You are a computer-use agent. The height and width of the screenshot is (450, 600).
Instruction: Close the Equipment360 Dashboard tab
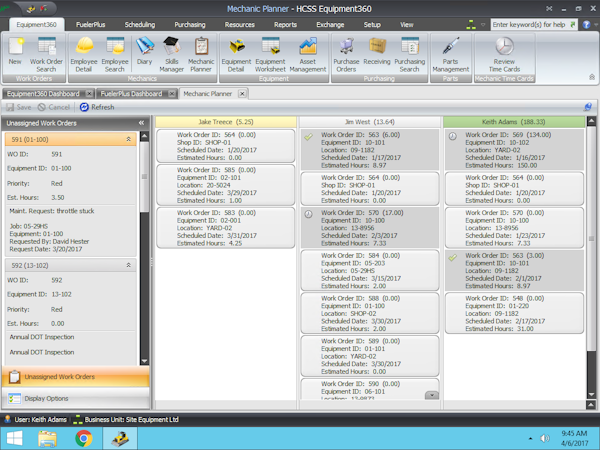[89, 94]
